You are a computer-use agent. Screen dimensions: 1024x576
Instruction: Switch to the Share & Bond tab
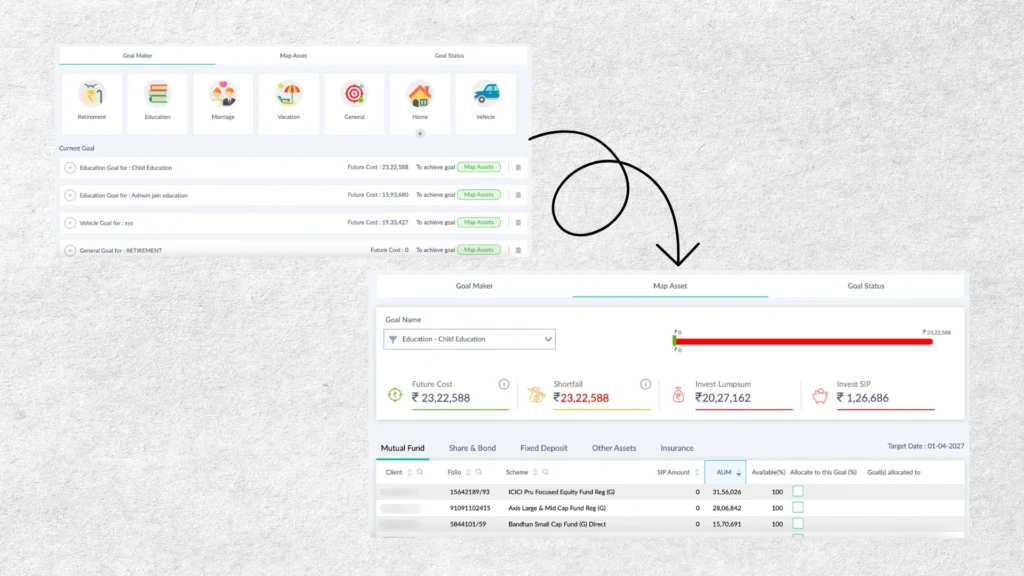tap(471, 448)
